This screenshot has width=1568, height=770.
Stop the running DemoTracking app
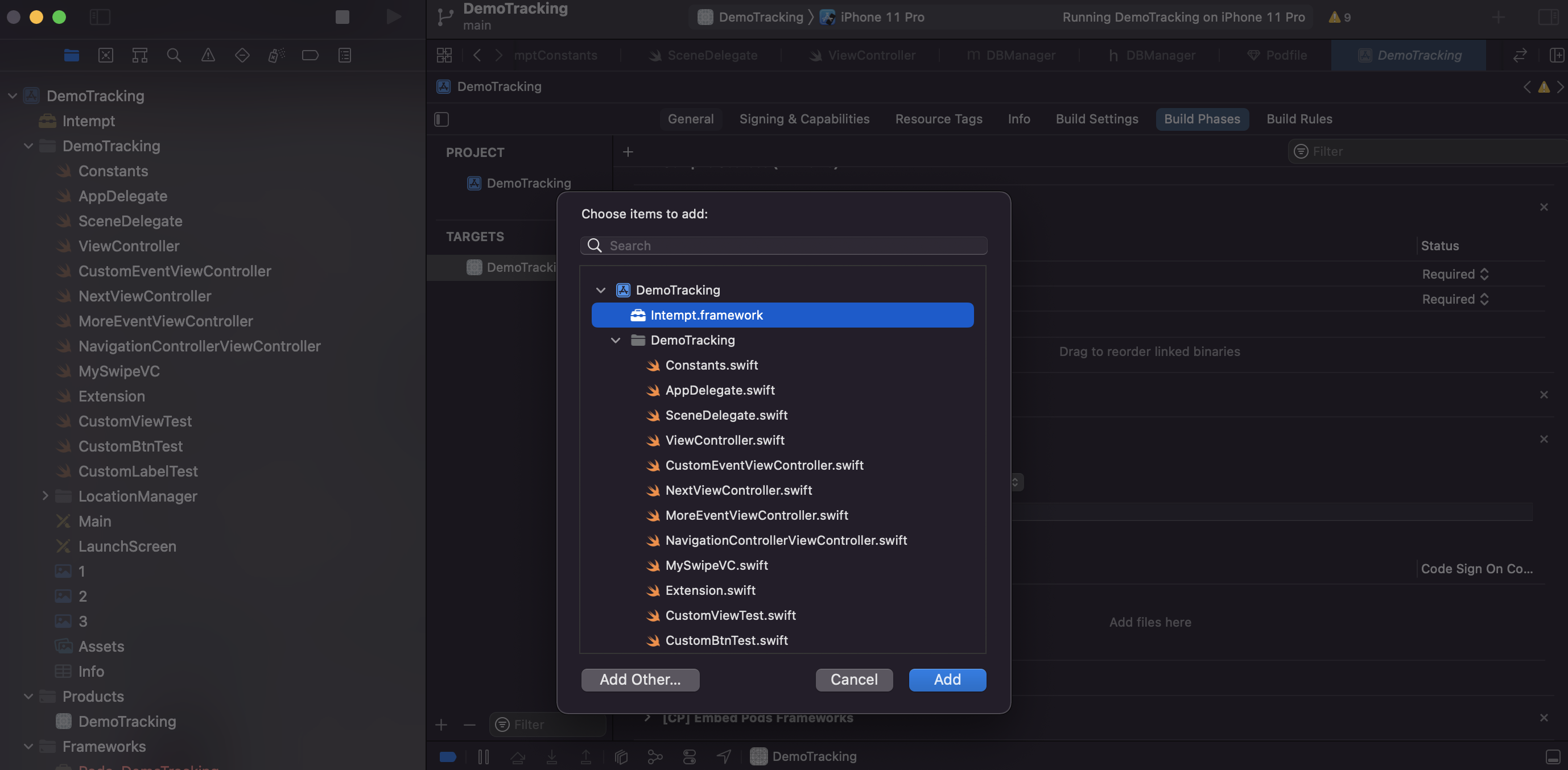(342, 17)
